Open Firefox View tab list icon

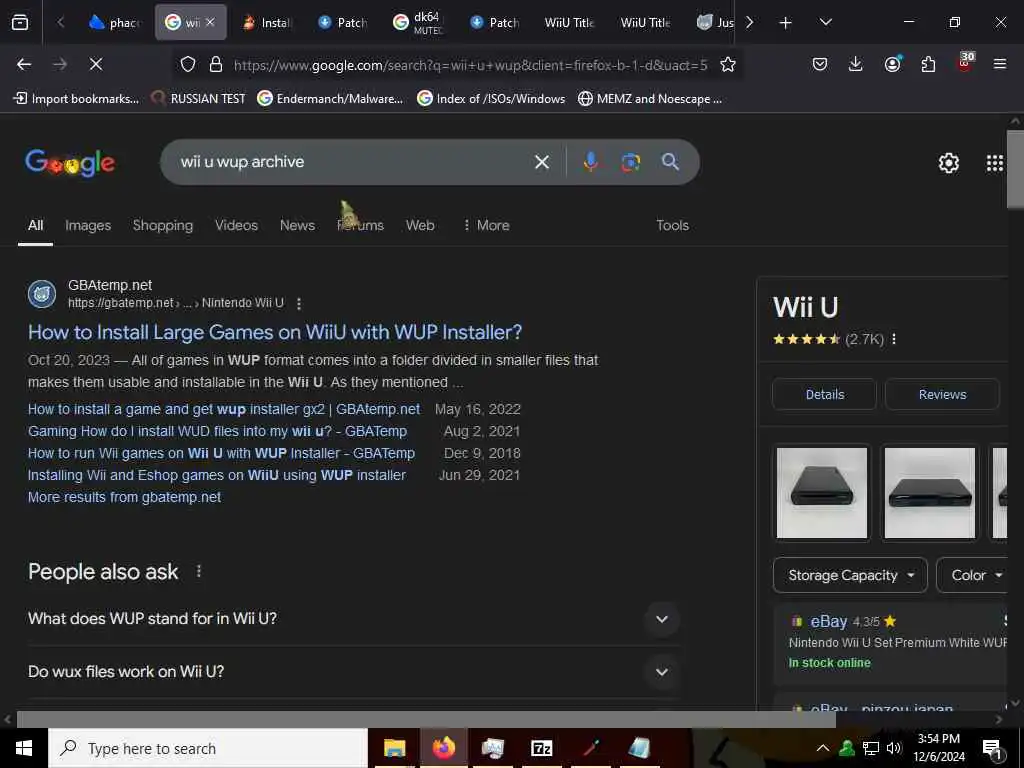[x=20, y=22]
